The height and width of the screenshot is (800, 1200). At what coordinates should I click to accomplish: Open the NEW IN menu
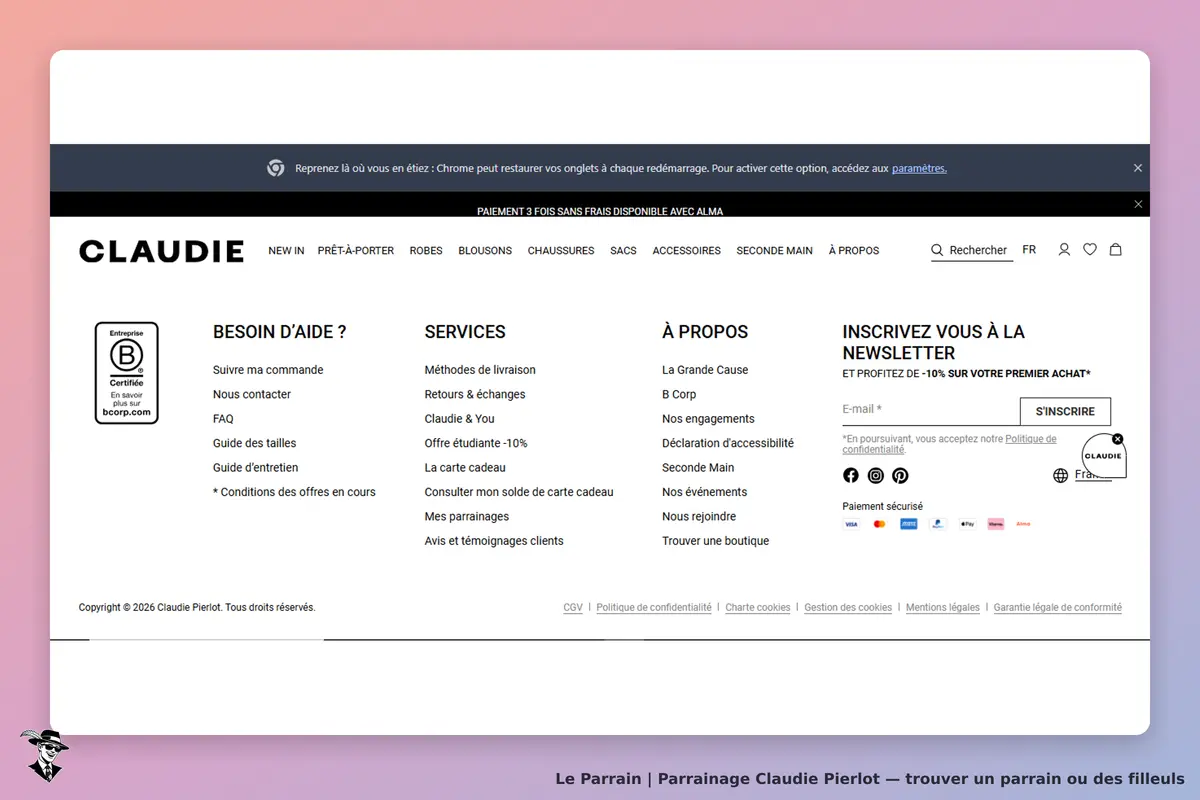286,251
